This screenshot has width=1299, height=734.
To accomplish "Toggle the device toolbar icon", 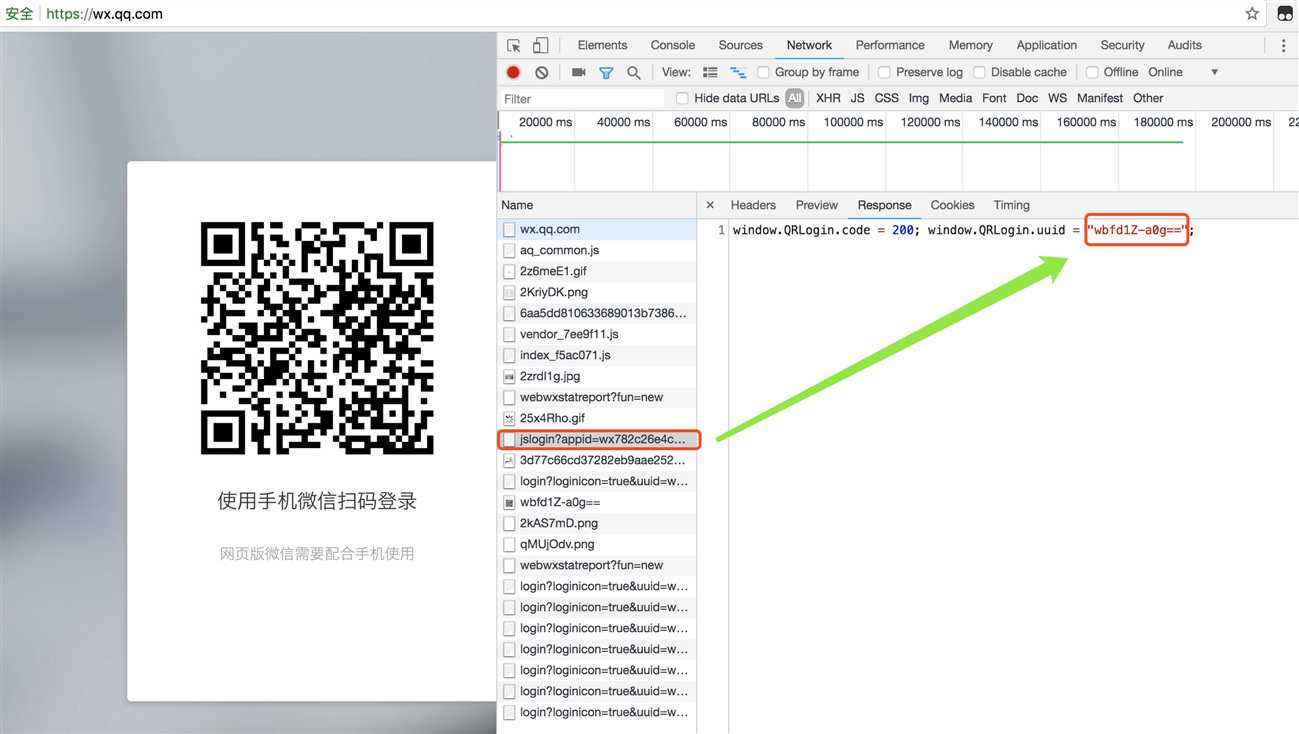I will click(x=540, y=45).
